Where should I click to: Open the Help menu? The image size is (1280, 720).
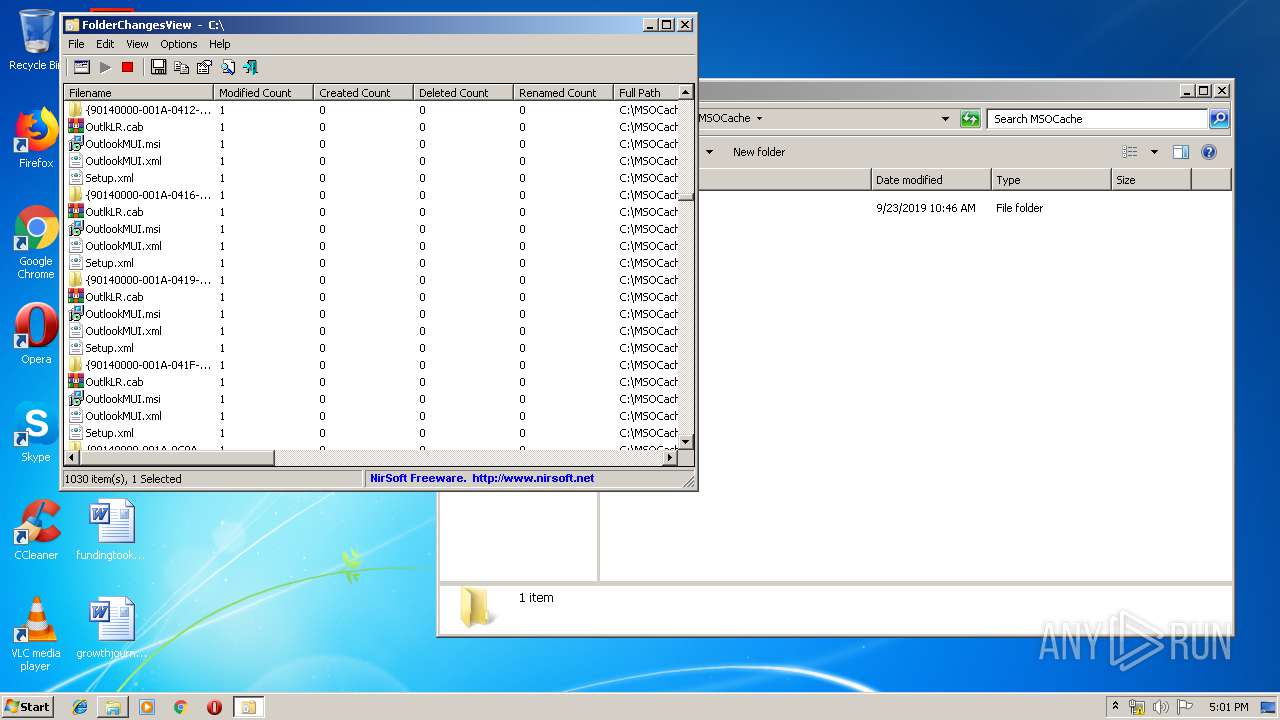(x=220, y=44)
